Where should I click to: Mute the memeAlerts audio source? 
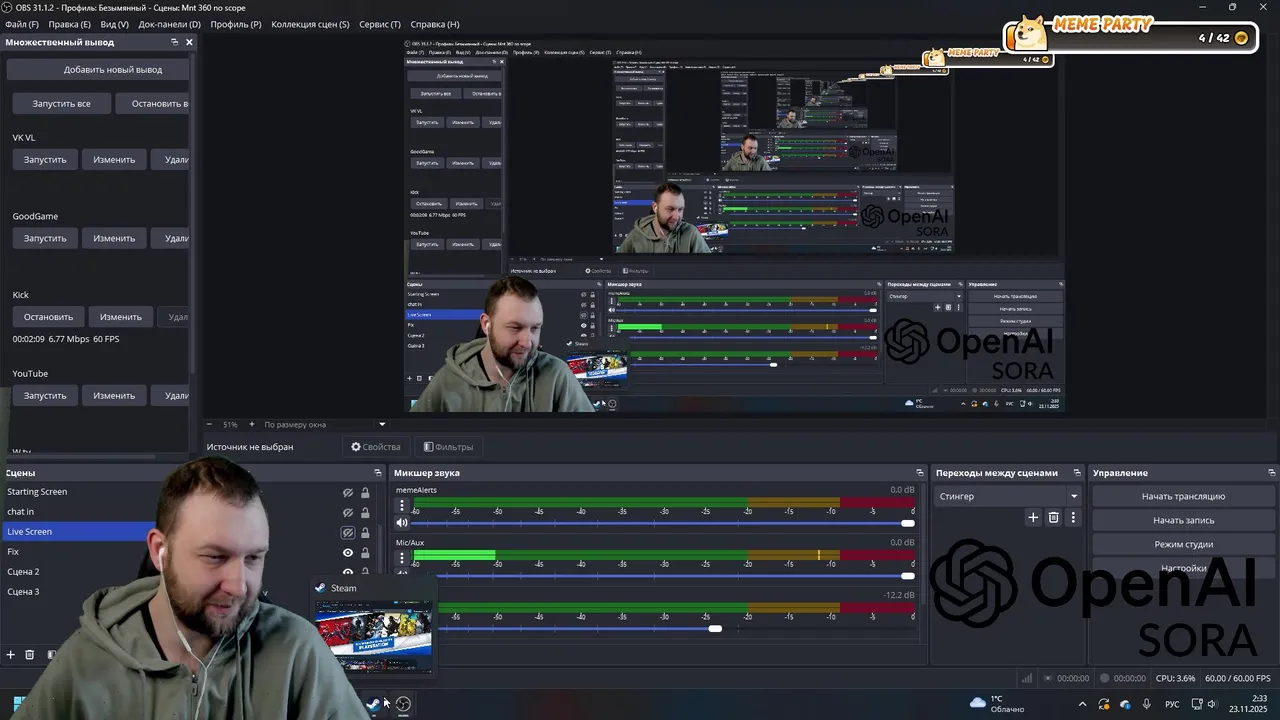[x=402, y=523]
